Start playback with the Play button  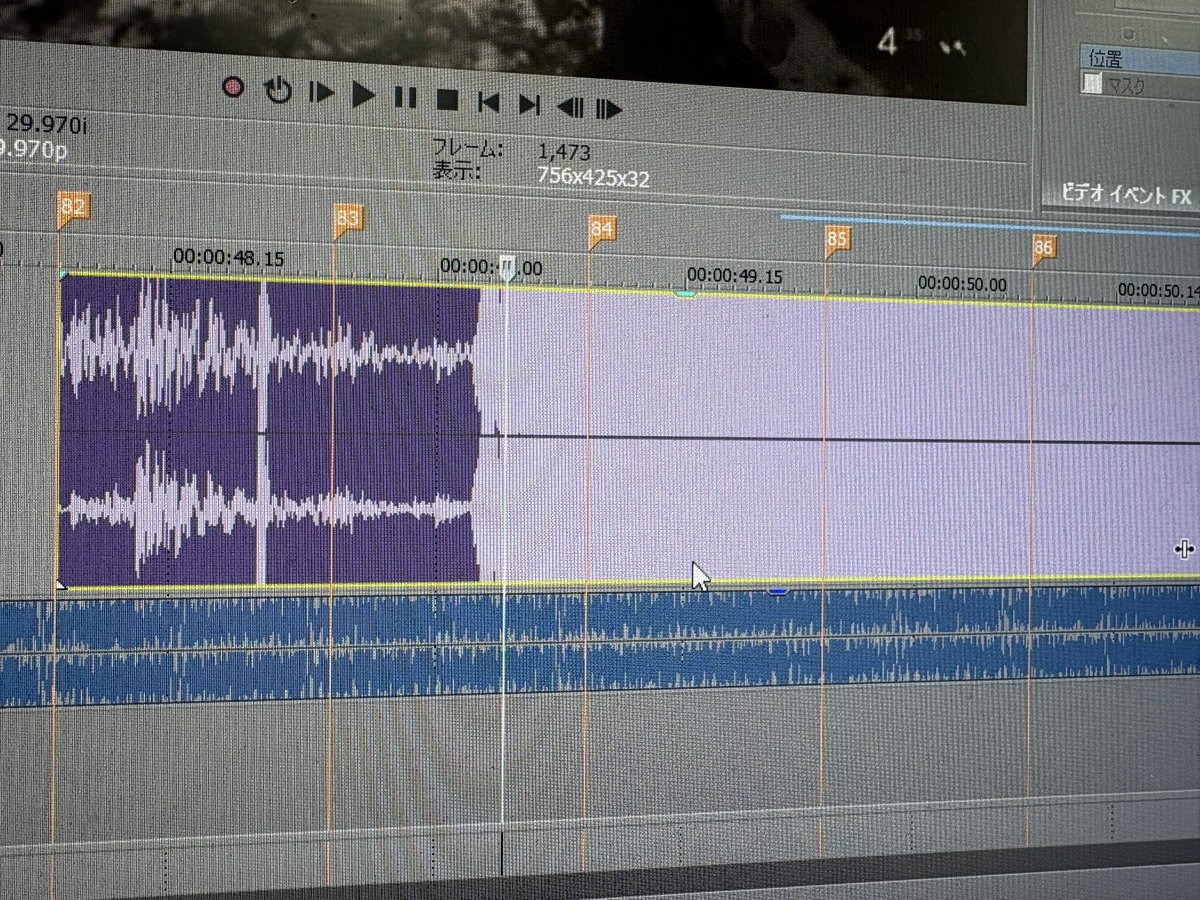363,95
